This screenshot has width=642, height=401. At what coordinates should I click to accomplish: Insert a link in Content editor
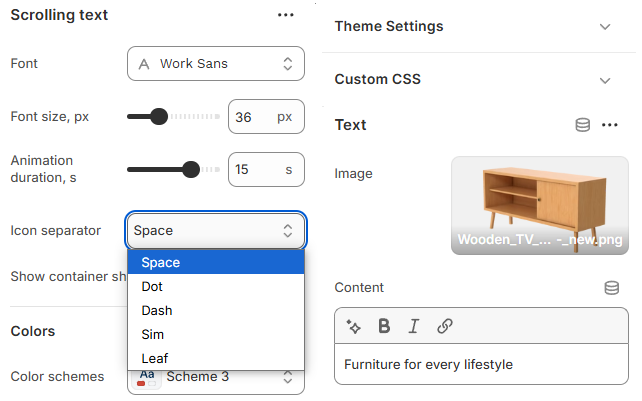444,326
